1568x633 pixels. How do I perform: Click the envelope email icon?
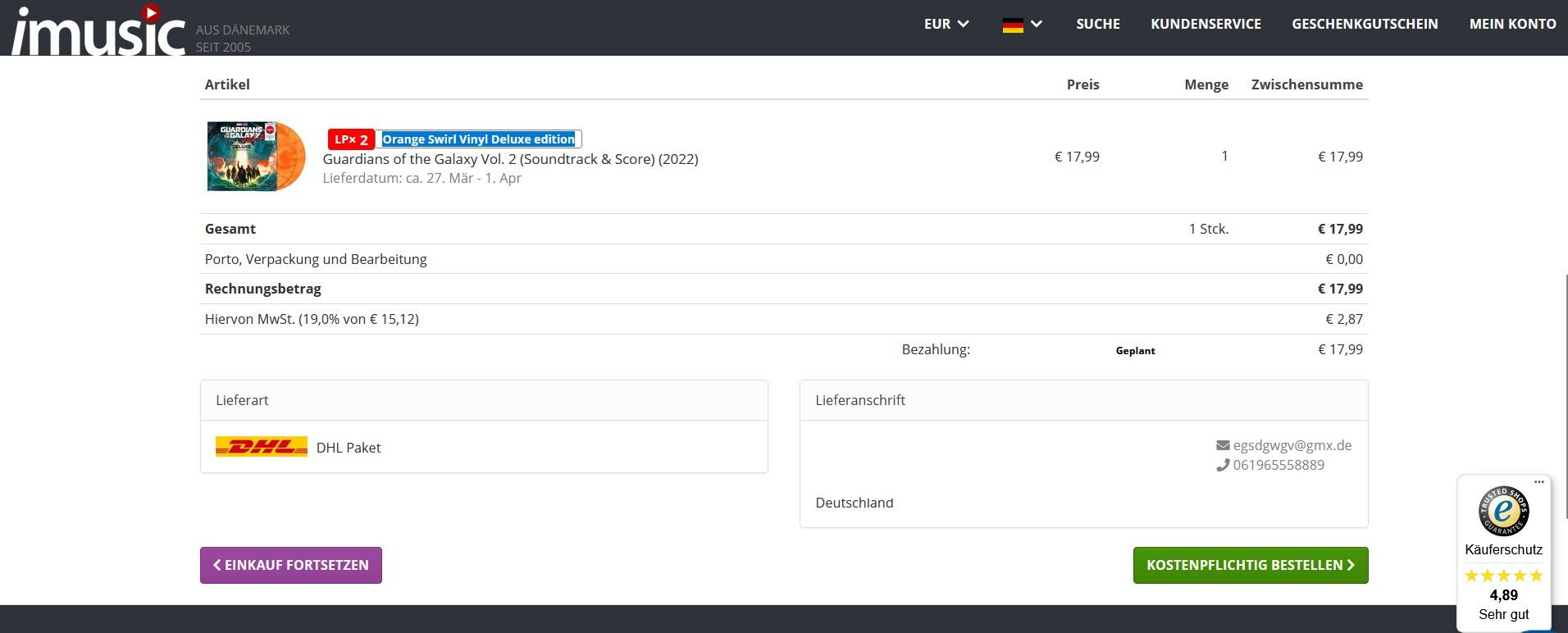pos(1223,445)
